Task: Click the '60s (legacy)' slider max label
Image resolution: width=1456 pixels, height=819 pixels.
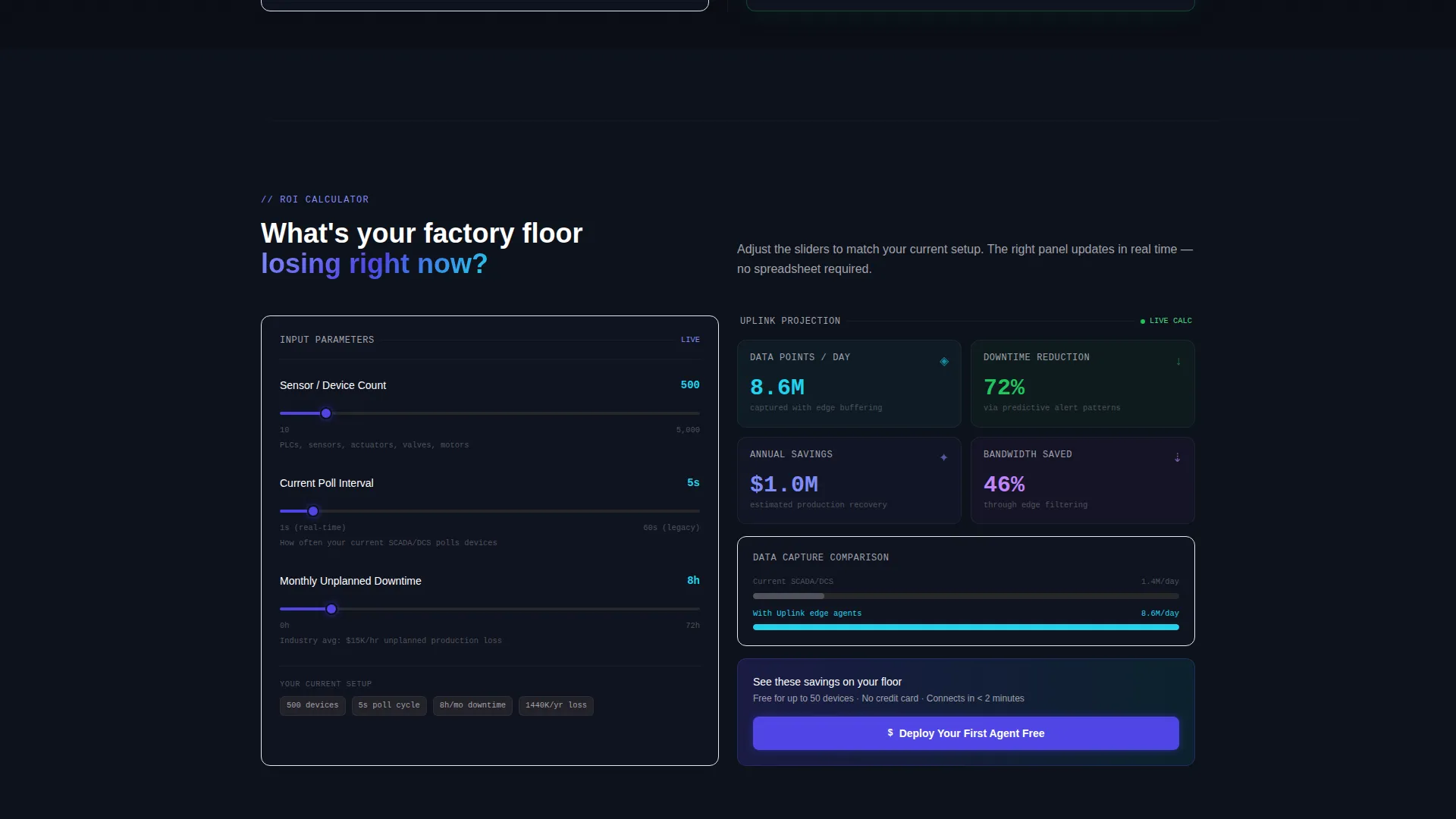Action: [x=671, y=528]
